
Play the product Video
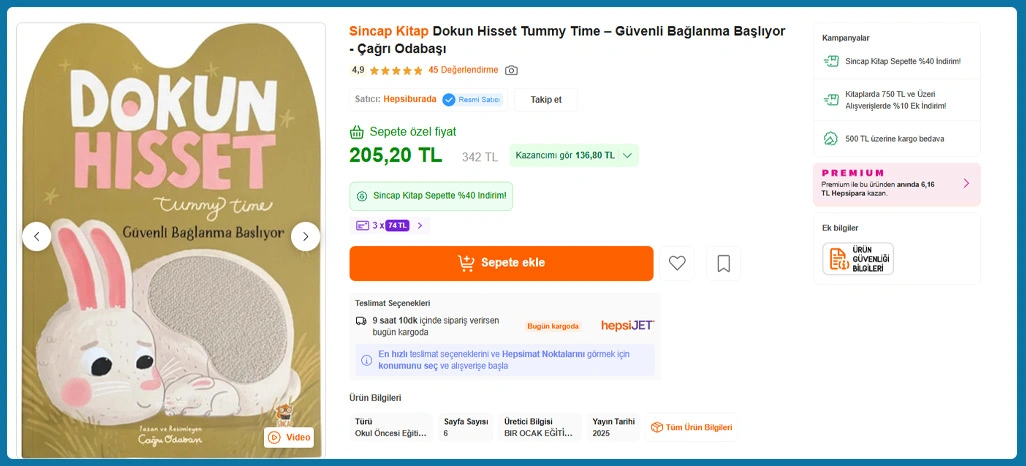coord(289,437)
